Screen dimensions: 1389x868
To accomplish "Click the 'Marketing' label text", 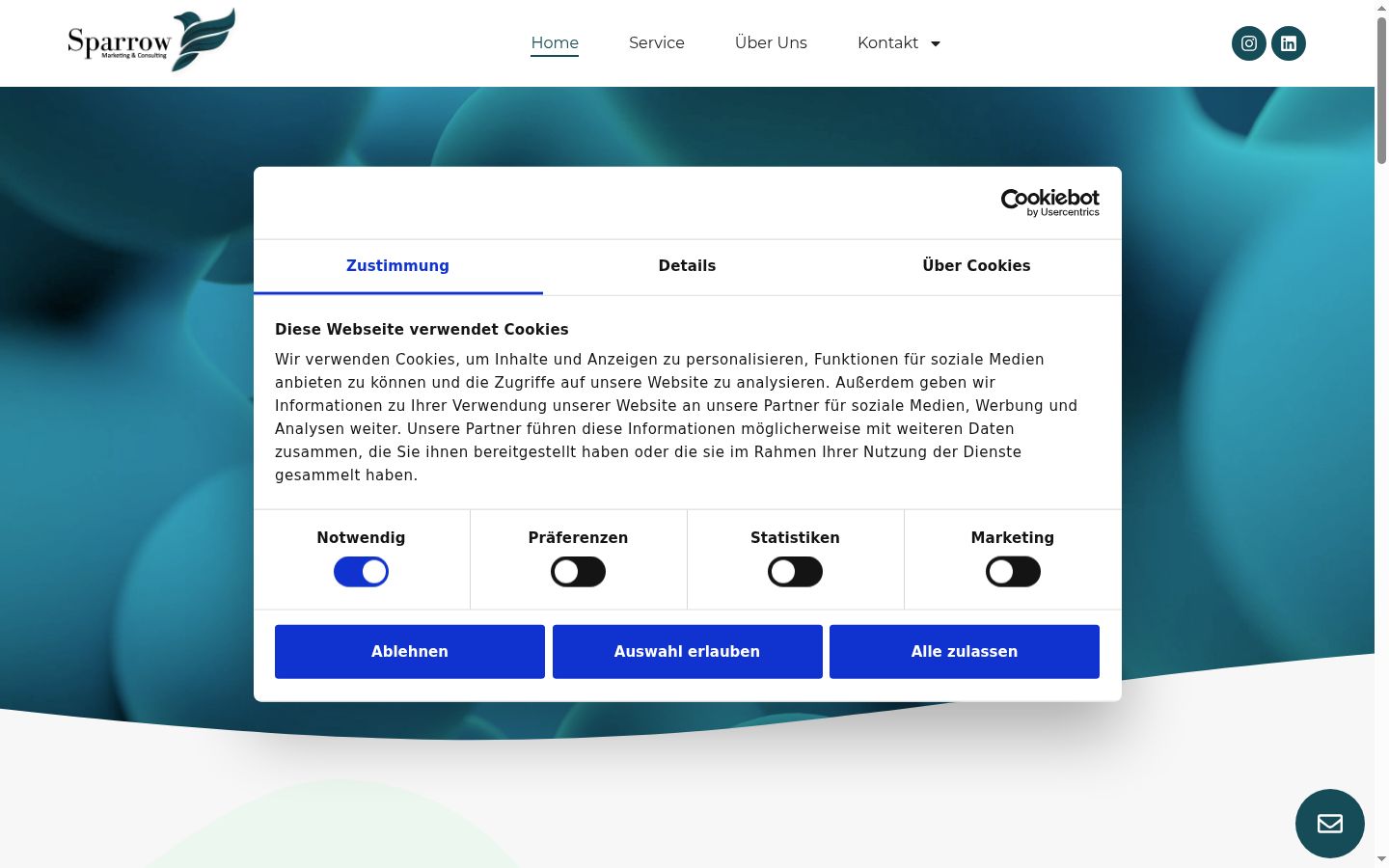I will 1013,538.
